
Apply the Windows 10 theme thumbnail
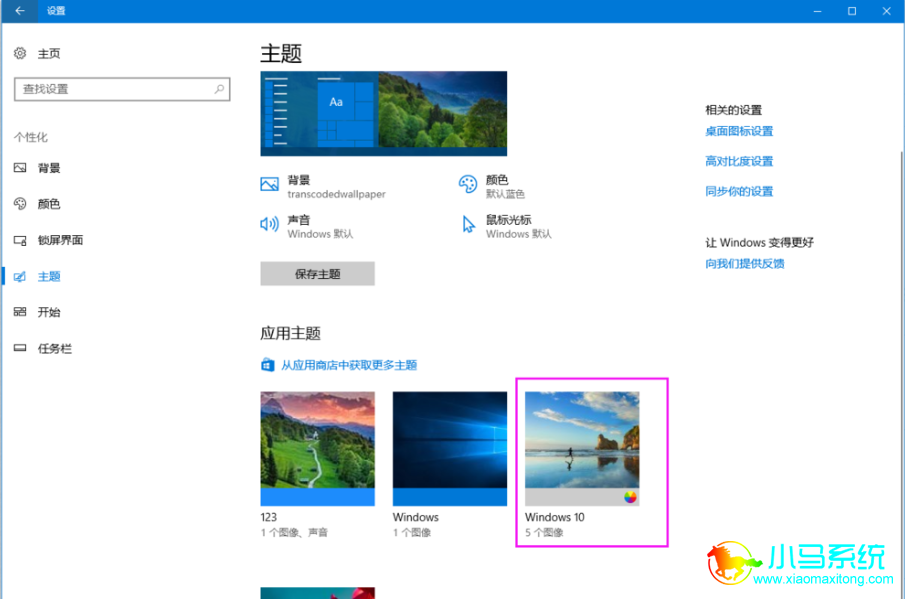point(582,448)
